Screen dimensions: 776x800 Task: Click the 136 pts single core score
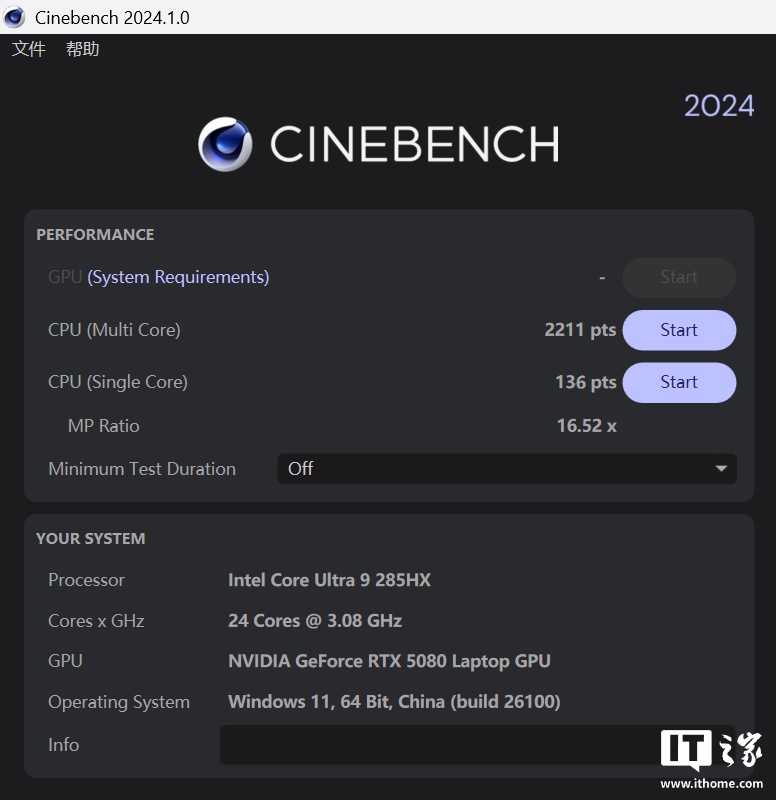point(586,382)
